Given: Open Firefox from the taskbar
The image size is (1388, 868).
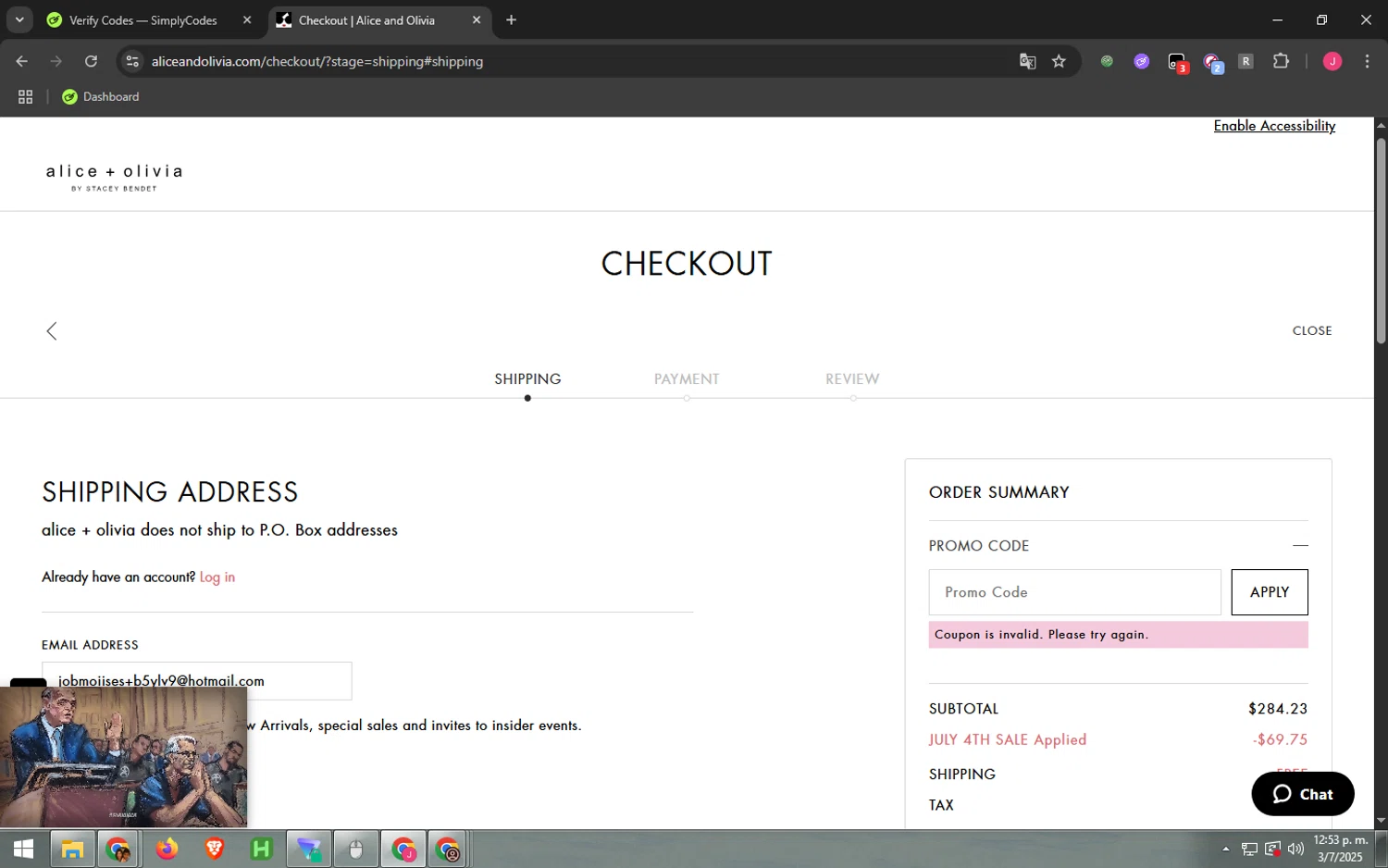Looking at the screenshot, I should [167, 849].
